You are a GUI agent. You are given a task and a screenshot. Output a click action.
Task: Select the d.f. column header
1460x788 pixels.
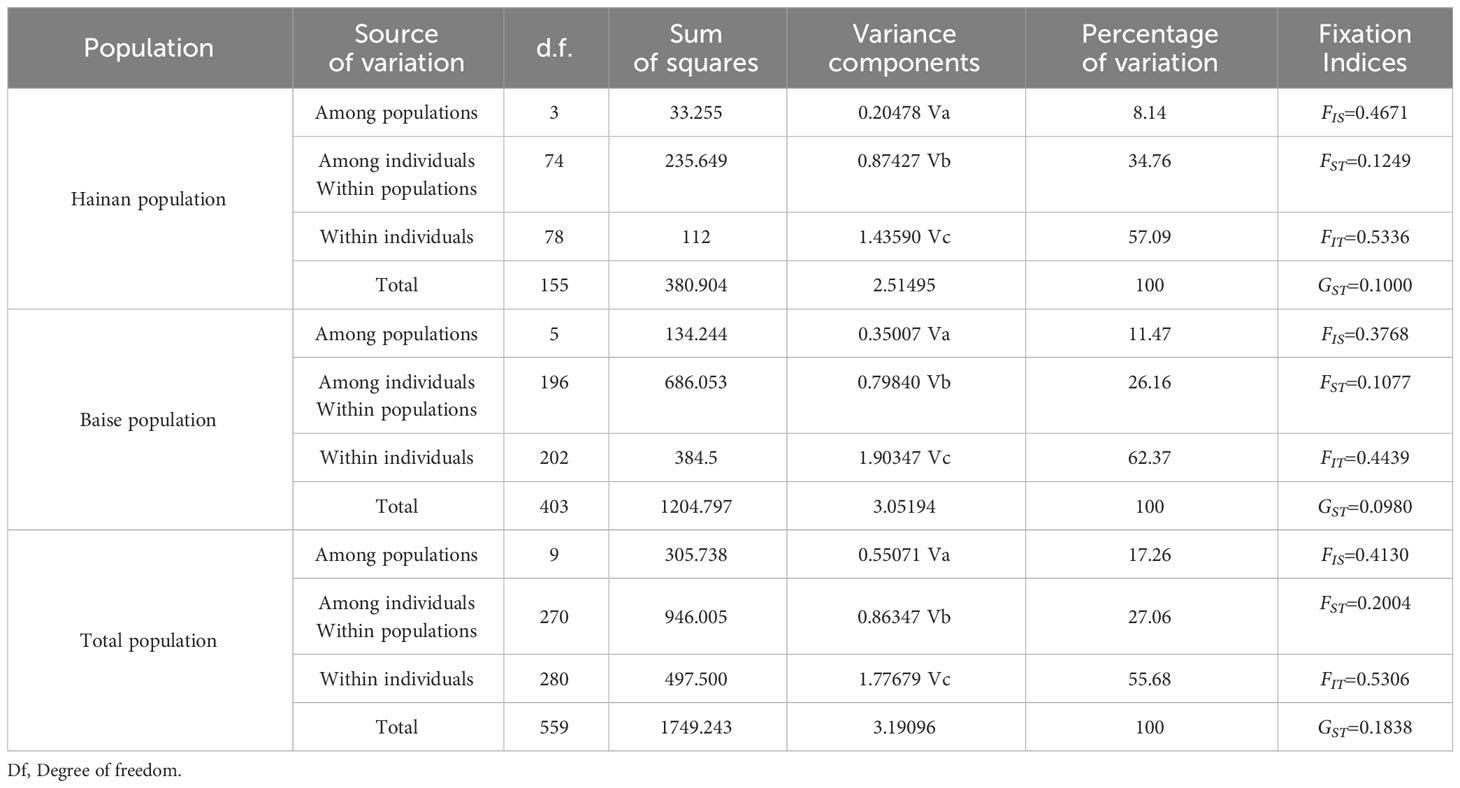coord(555,48)
